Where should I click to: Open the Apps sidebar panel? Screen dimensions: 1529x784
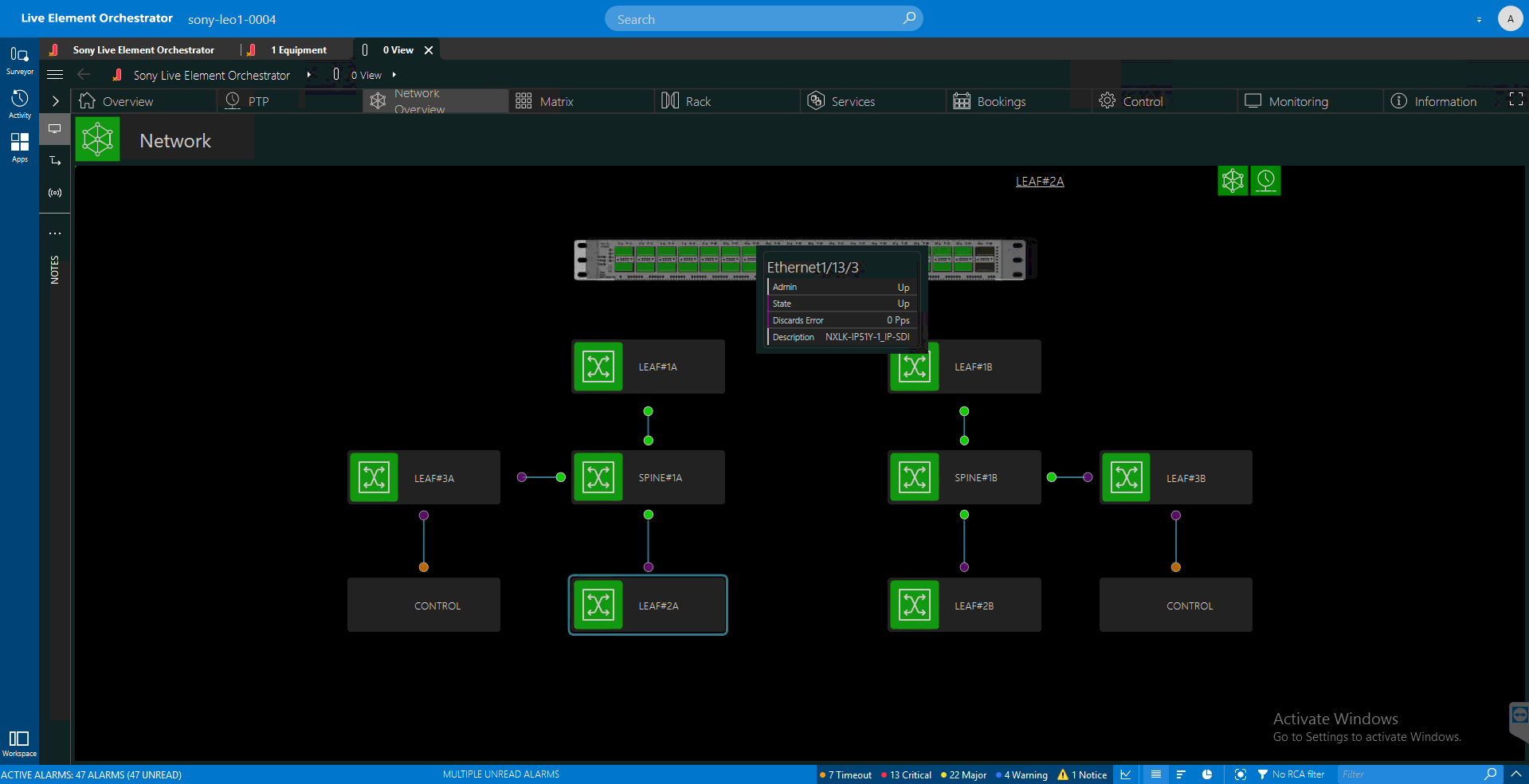coord(19,147)
